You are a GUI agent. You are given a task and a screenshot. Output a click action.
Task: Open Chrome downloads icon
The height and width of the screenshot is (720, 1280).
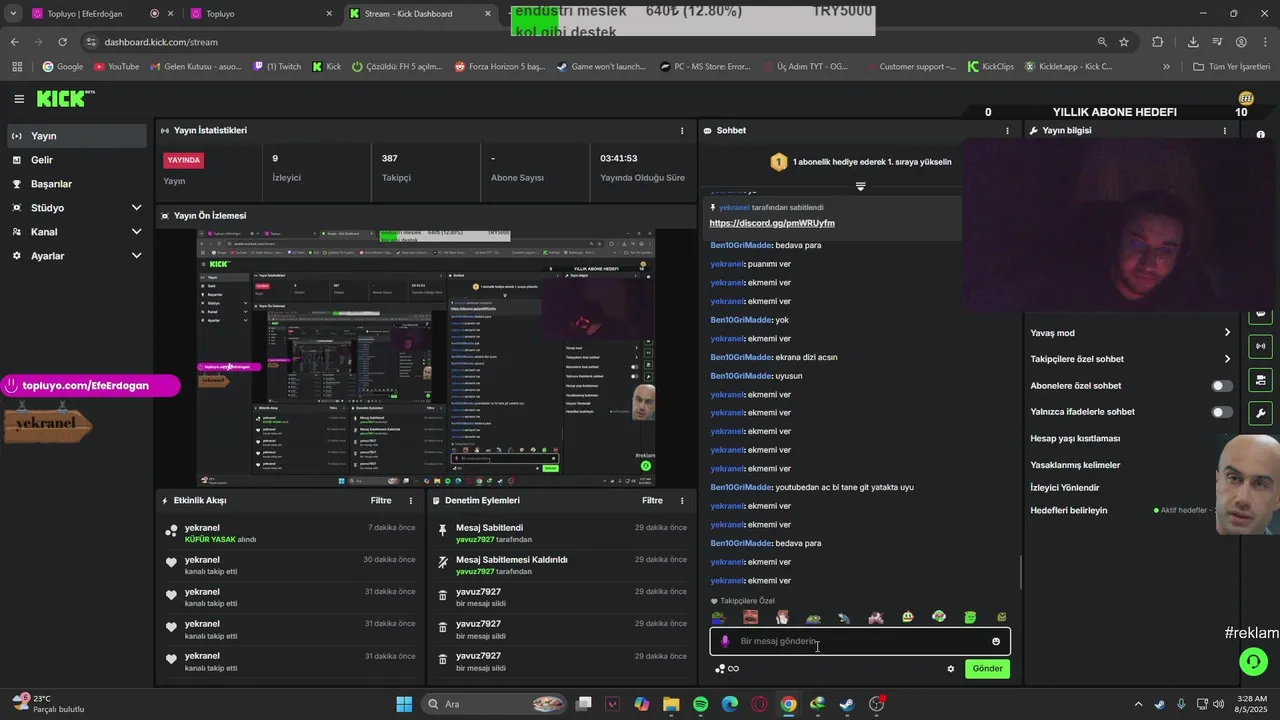(1193, 42)
